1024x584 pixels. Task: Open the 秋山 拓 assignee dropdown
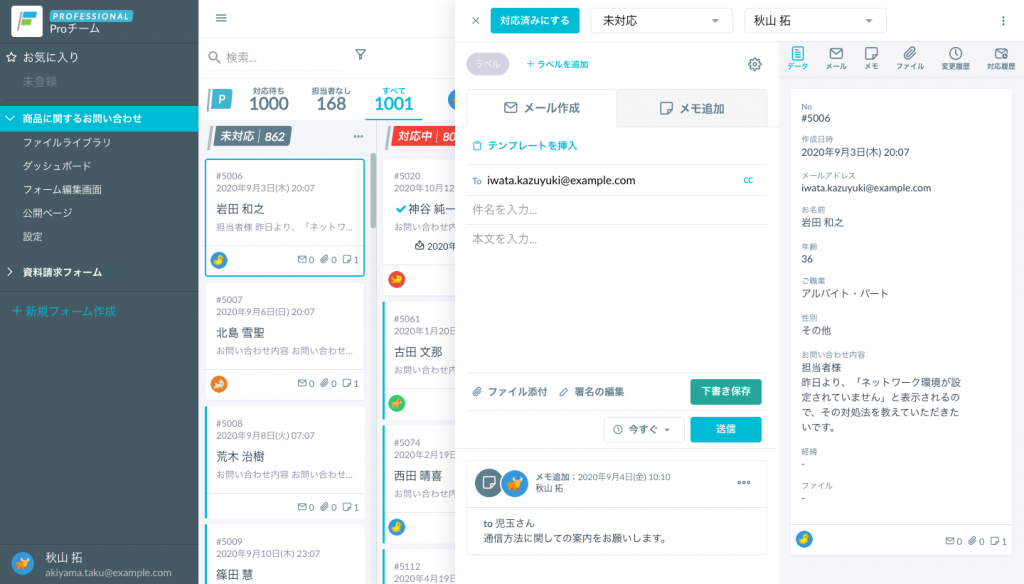click(815, 21)
